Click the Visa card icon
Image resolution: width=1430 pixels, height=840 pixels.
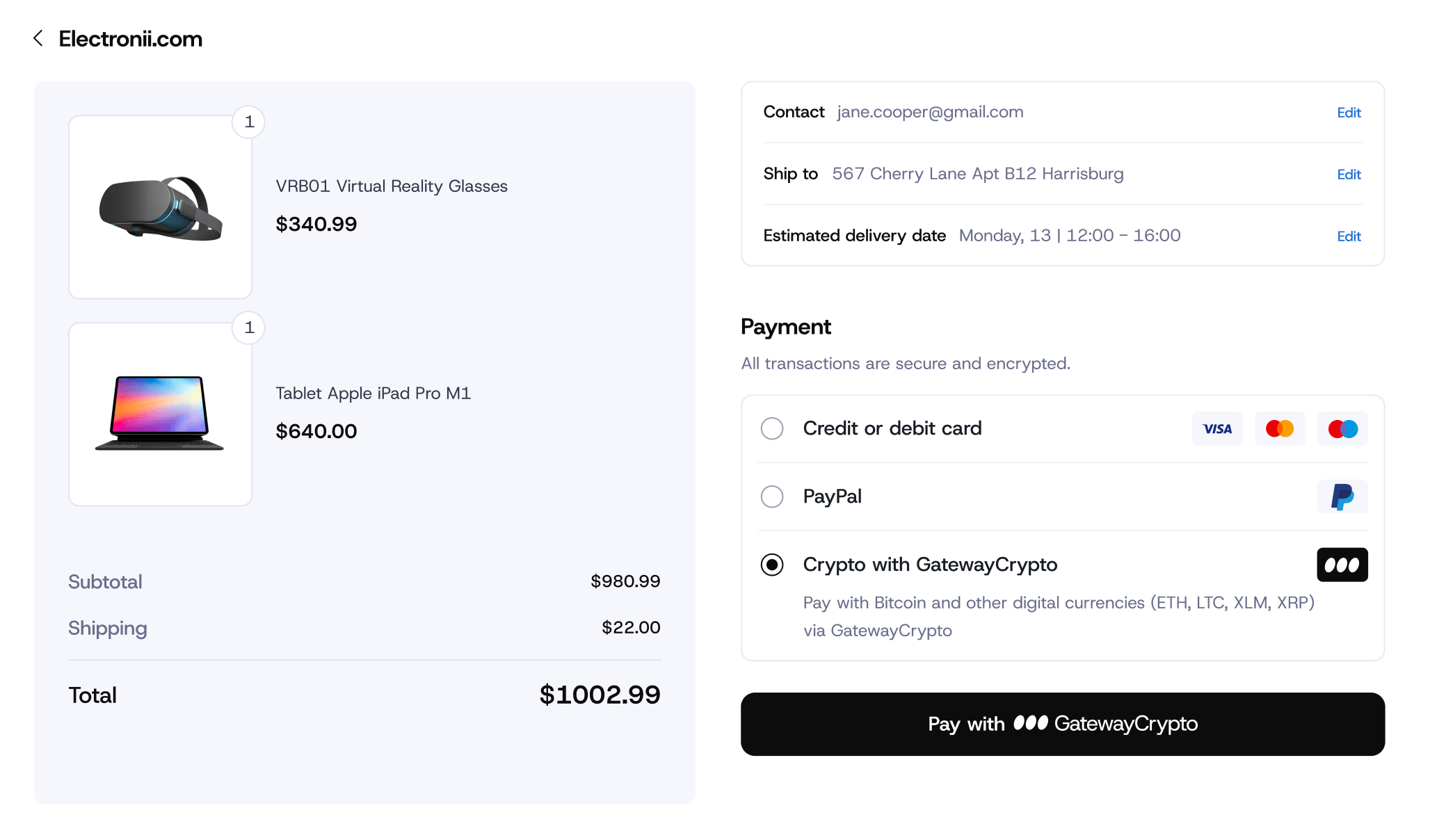(x=1217, y=429)
